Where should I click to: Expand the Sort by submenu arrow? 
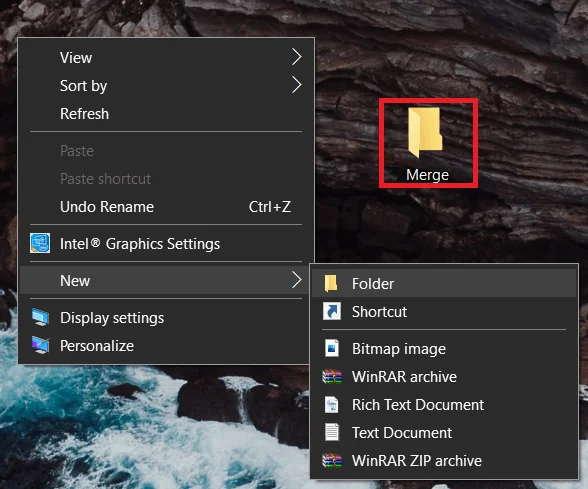pyautogui.click(x=297, y=85)
